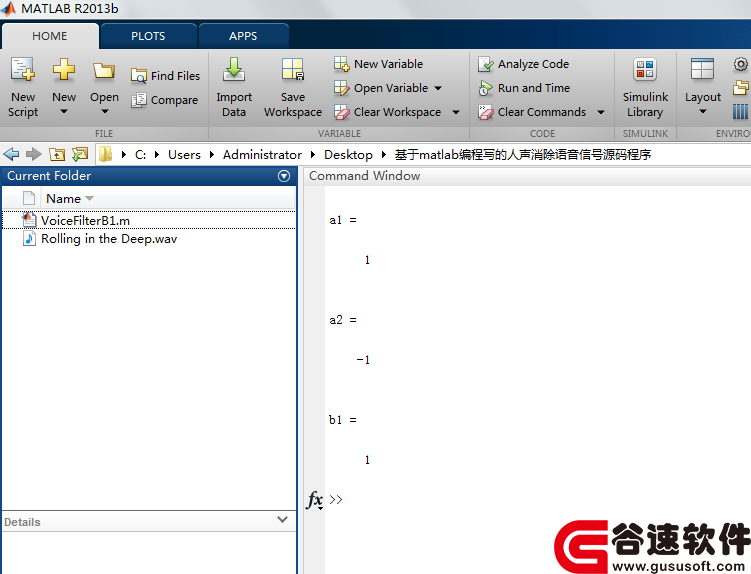
Task: Click the Analyze Code icon
Action: point(486,64)
